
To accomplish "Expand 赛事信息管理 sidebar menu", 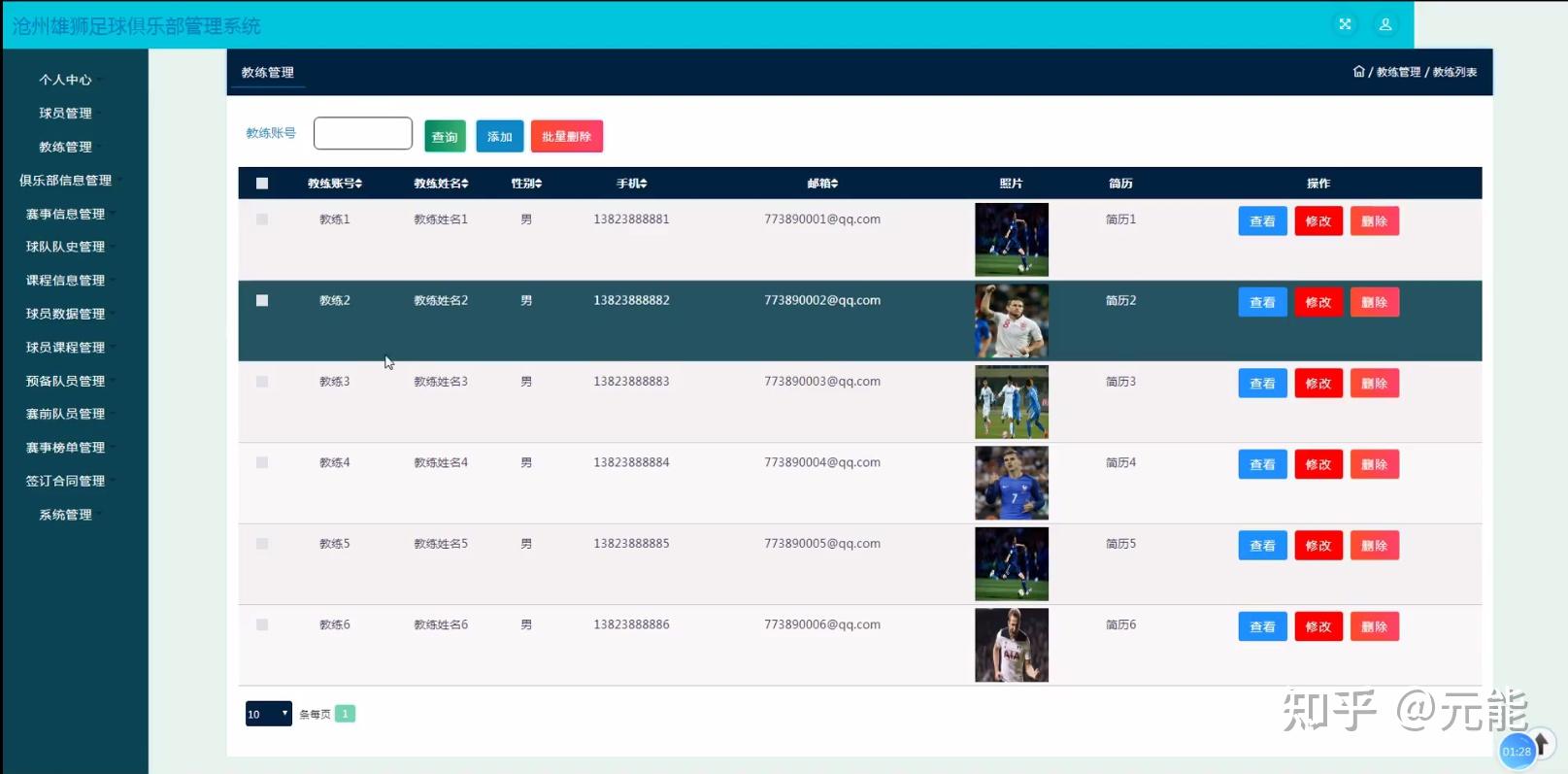I will click(x=66, y=214).
